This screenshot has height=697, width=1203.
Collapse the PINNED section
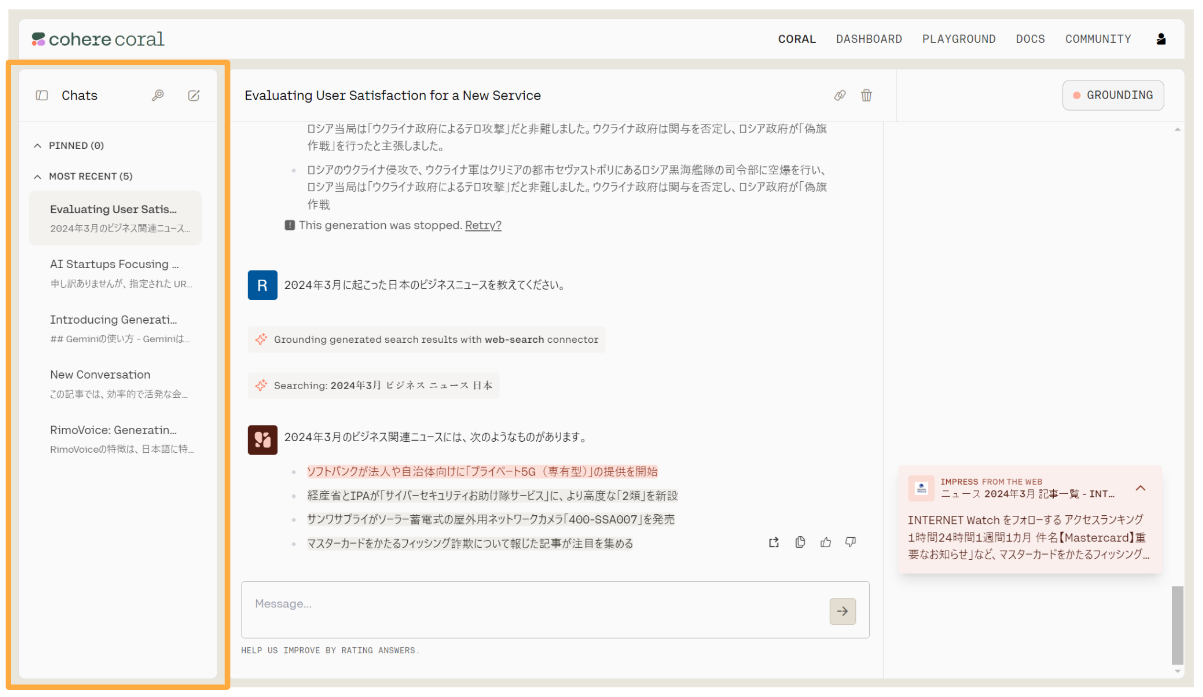coord(40,144)
